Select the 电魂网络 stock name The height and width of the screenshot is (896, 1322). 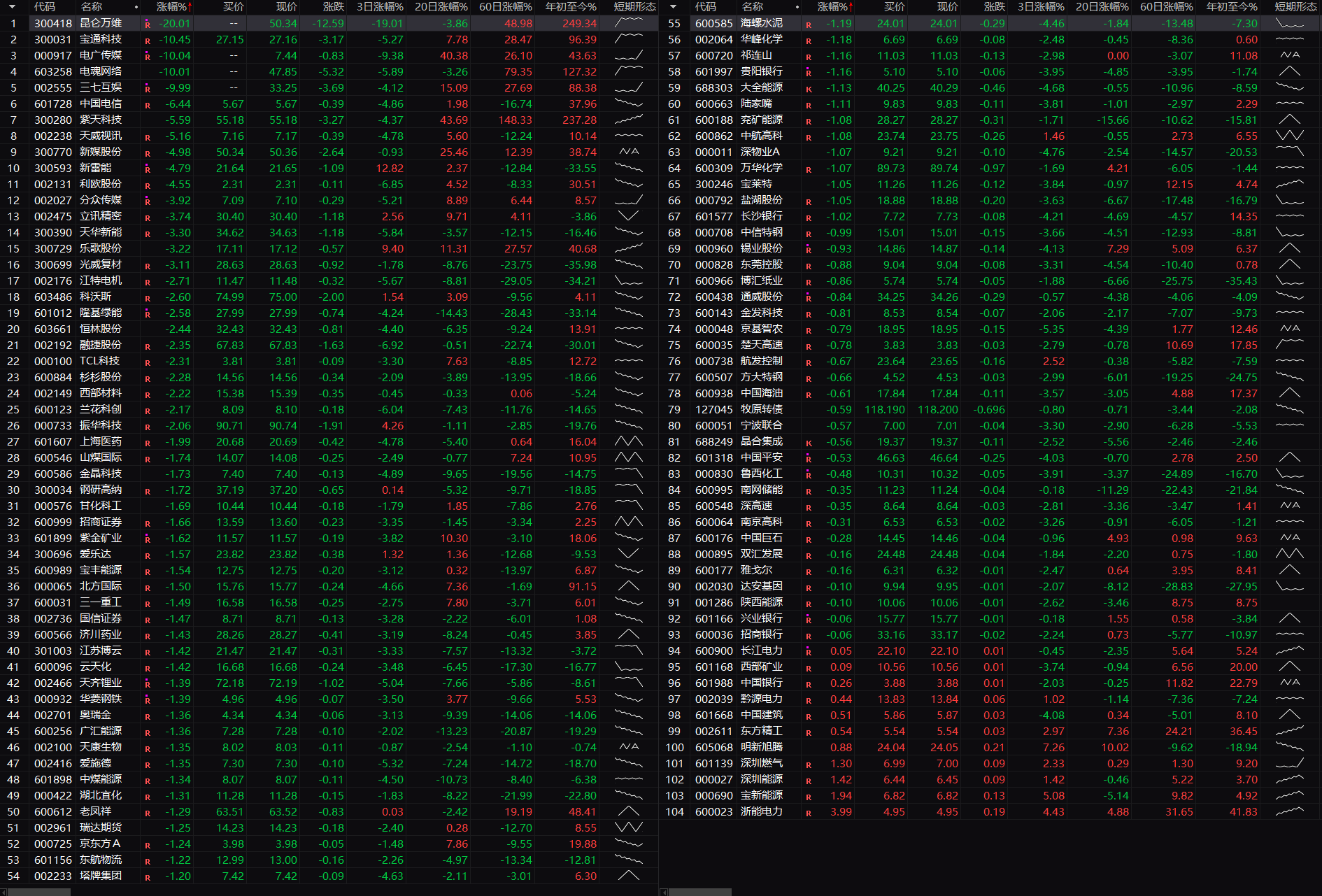coord(101,71)
